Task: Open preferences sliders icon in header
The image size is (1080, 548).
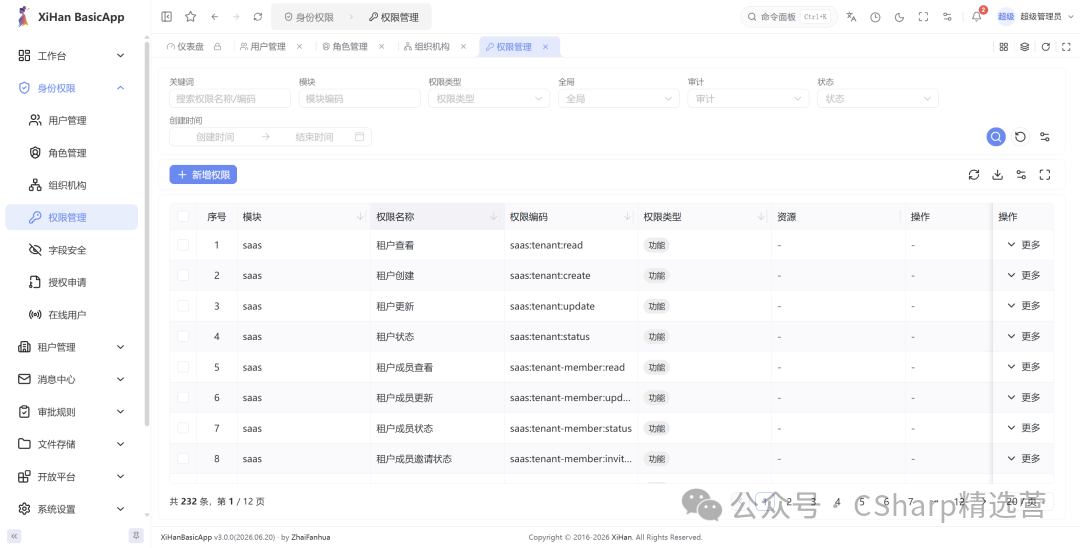Action: [x=948, y=17]
